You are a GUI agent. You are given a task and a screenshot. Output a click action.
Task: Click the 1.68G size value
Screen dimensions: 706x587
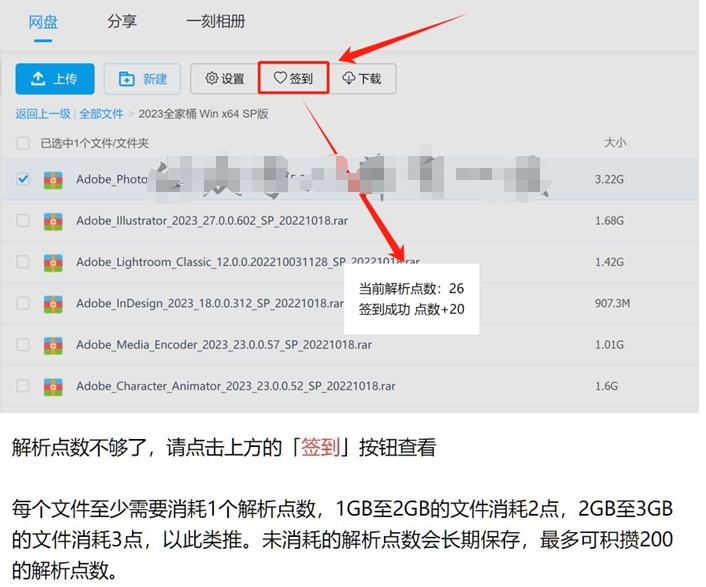[609, 221]
